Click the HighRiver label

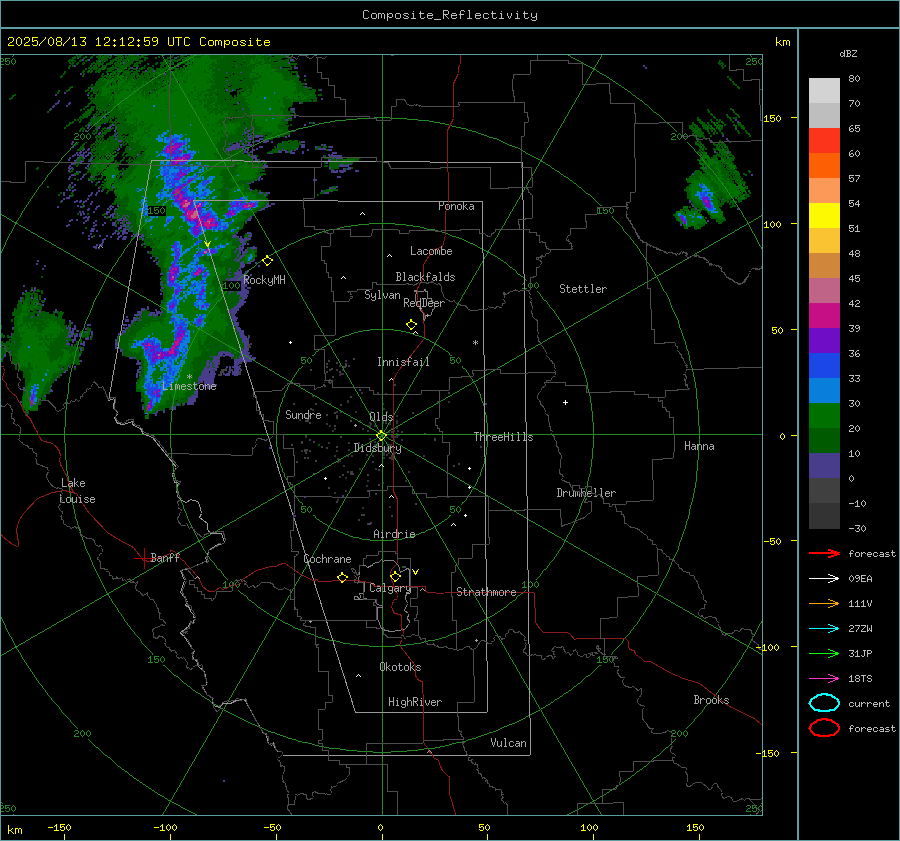tap(414, 702)
